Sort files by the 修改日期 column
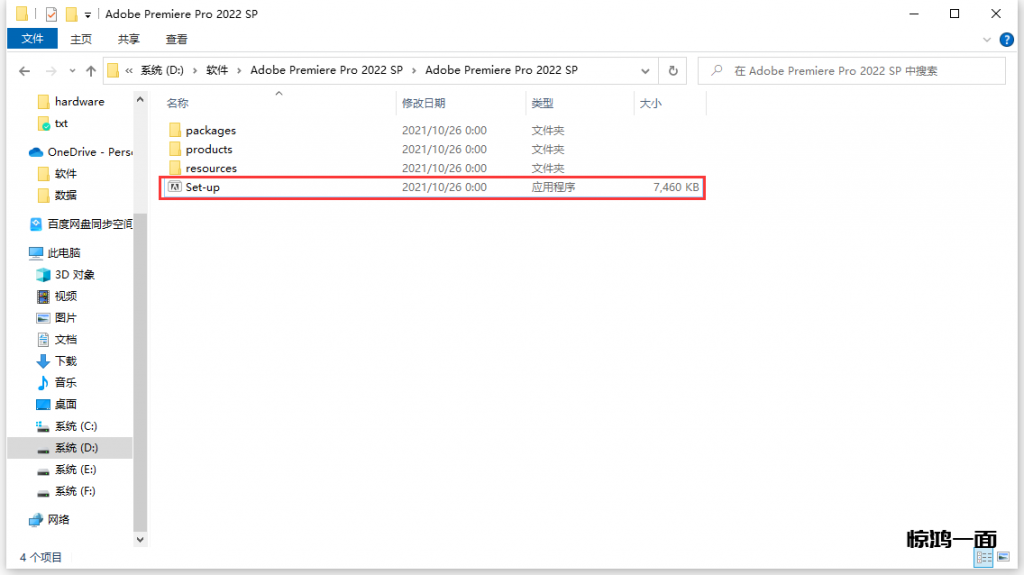The height and width of the screenshot is (575, 1024). (x=424, y=103)
